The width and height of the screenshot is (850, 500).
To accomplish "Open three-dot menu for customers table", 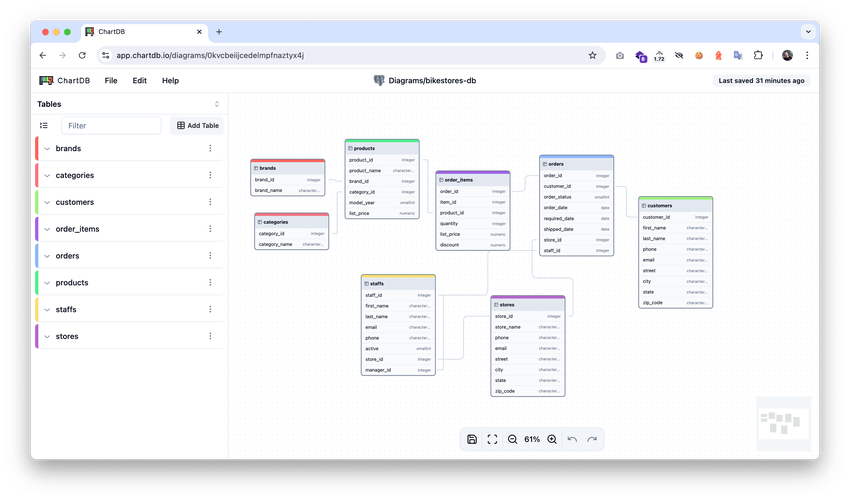I will (x=210, y=202).
